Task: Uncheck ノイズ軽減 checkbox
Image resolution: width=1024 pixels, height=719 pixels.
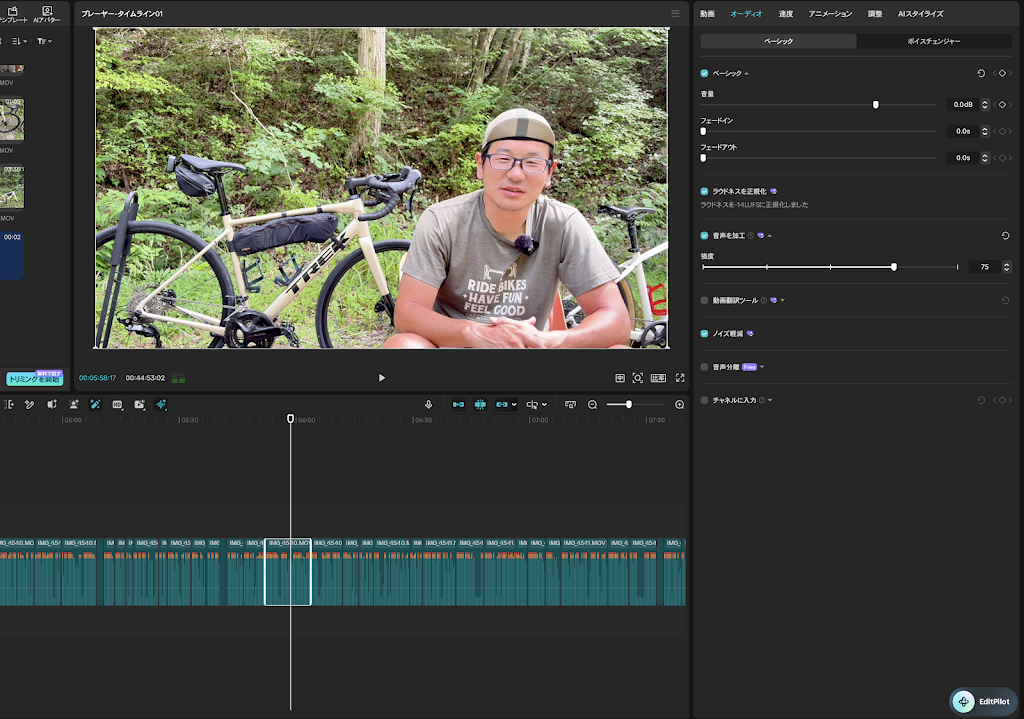Action: pos(704,334)
